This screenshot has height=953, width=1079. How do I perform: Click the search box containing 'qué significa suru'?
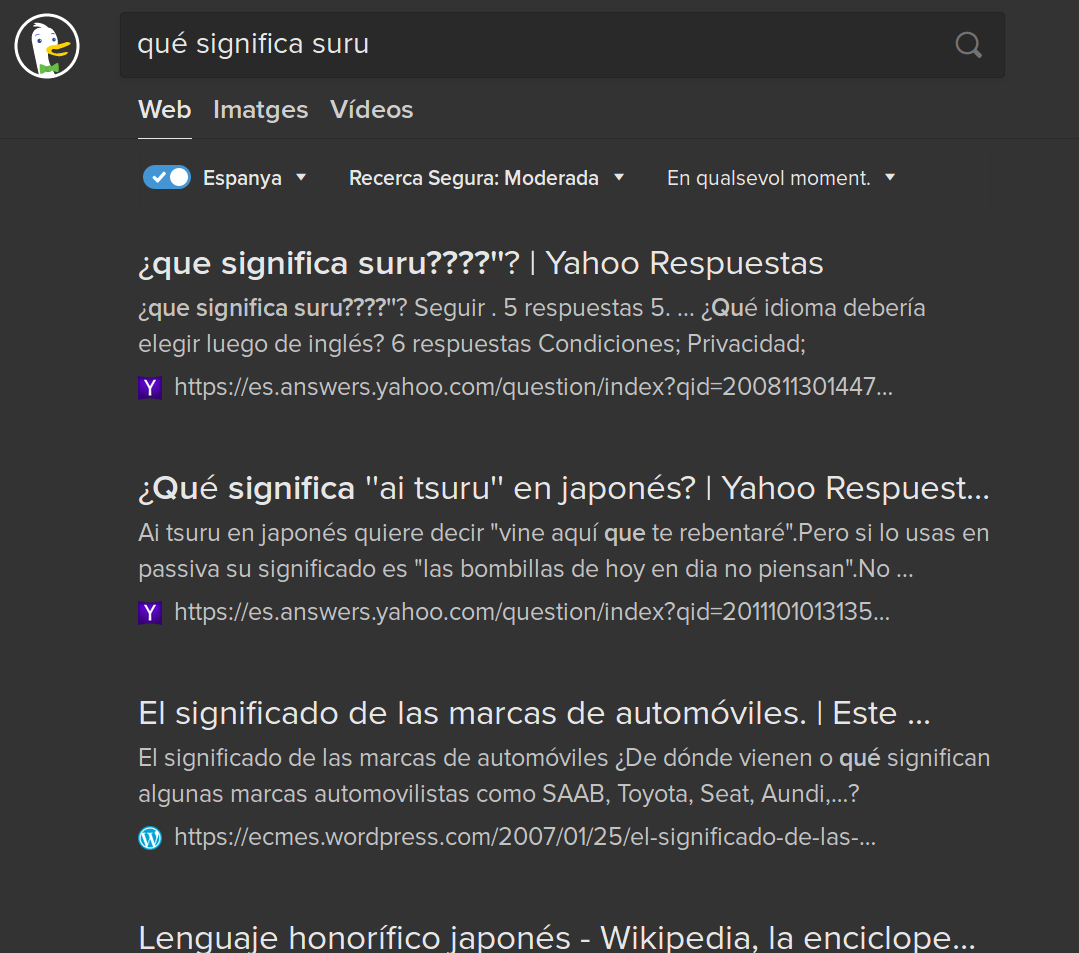pos(530,45)
